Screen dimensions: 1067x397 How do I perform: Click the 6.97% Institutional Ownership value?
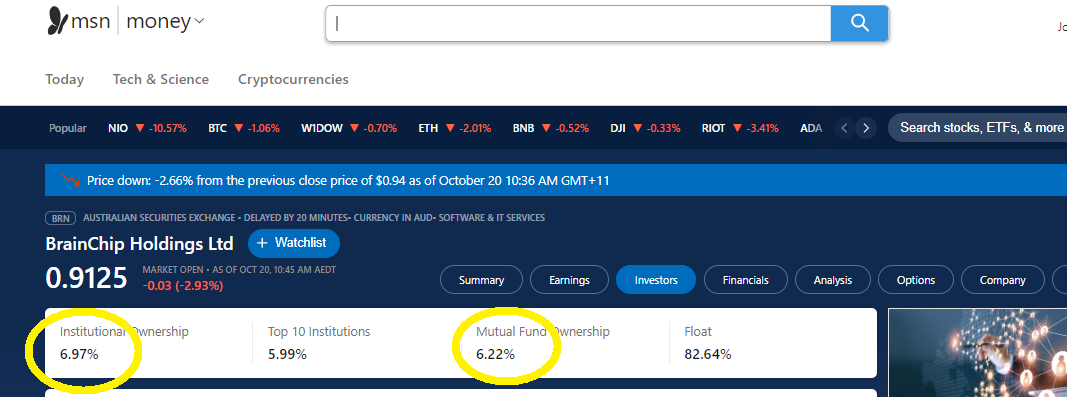[79, 354]
